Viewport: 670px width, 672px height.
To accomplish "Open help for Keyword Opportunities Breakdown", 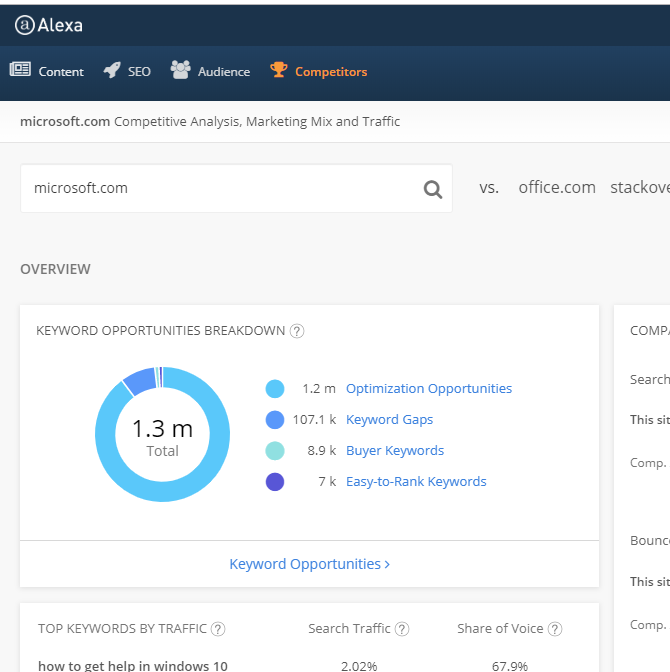I will coord(297,331).
